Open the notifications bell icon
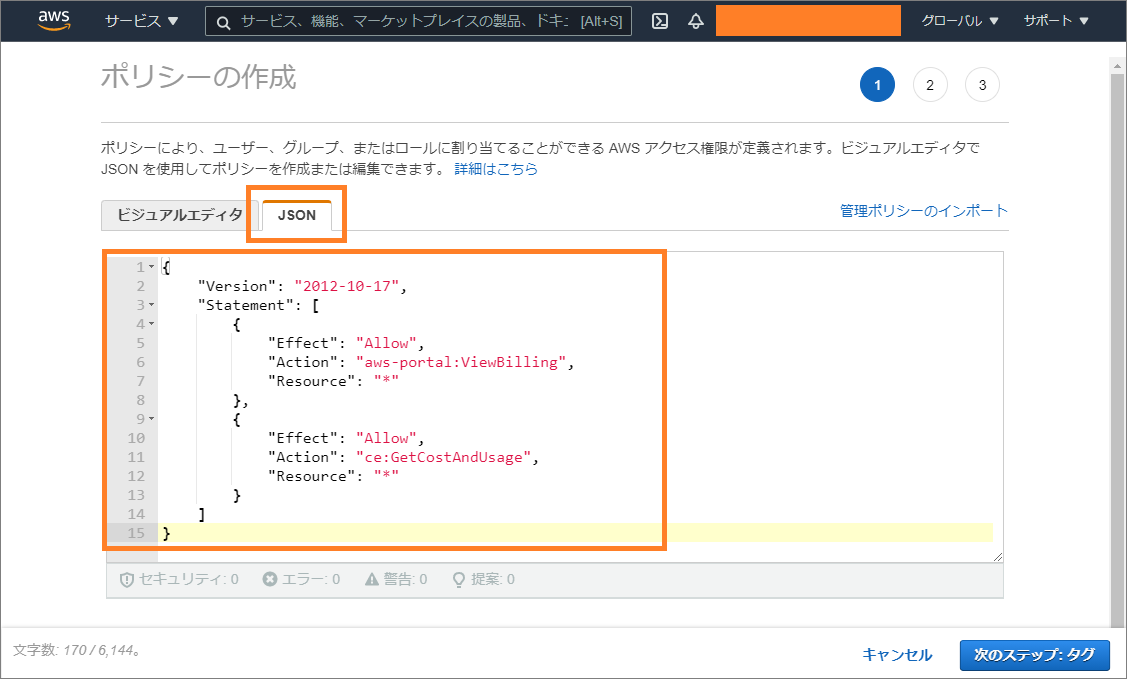Image resolution: width=1127 pixels, height=679 pixels. (x=696, y=21)
